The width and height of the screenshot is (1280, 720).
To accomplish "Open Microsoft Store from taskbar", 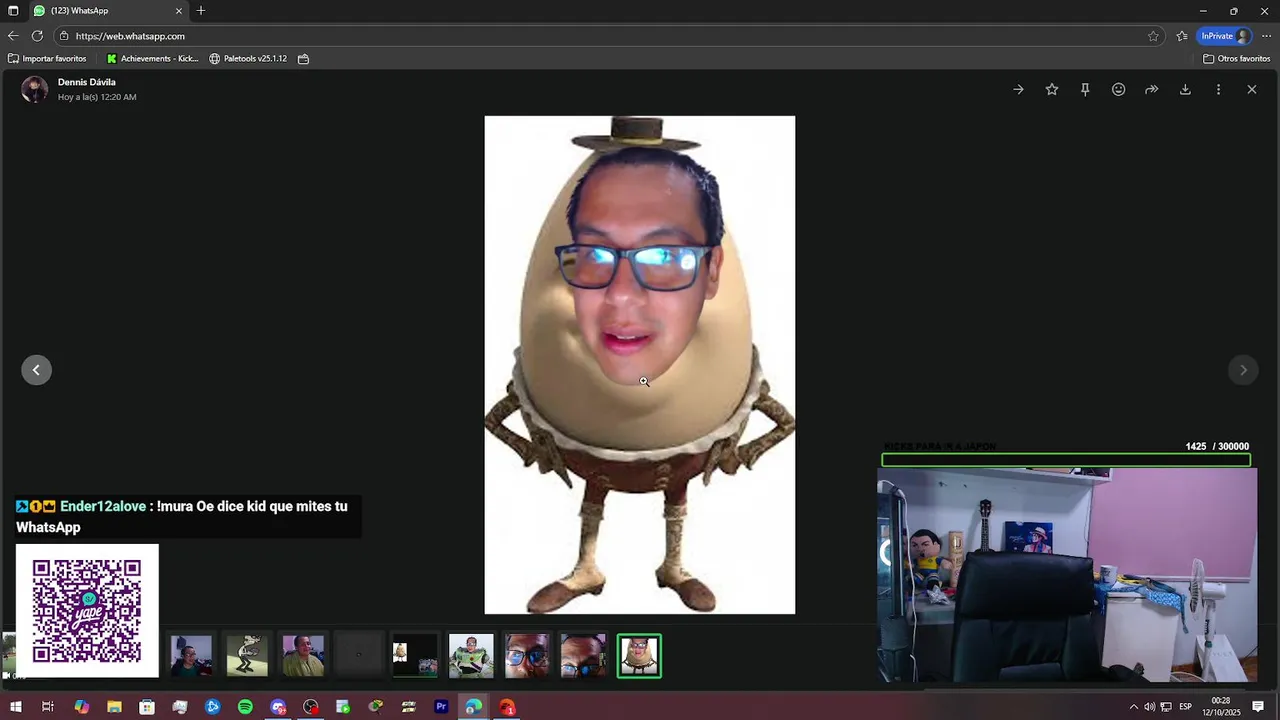I will [147, 707].
